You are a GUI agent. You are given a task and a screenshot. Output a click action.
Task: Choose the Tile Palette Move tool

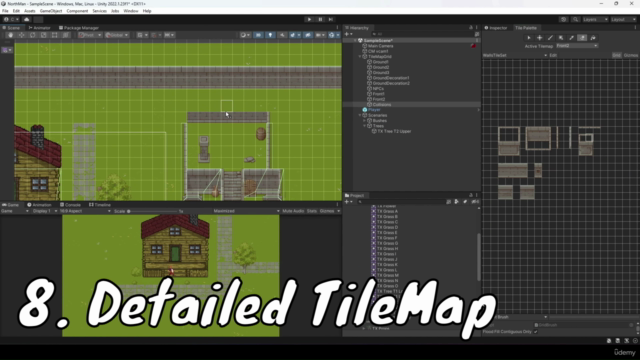point(540,38)
